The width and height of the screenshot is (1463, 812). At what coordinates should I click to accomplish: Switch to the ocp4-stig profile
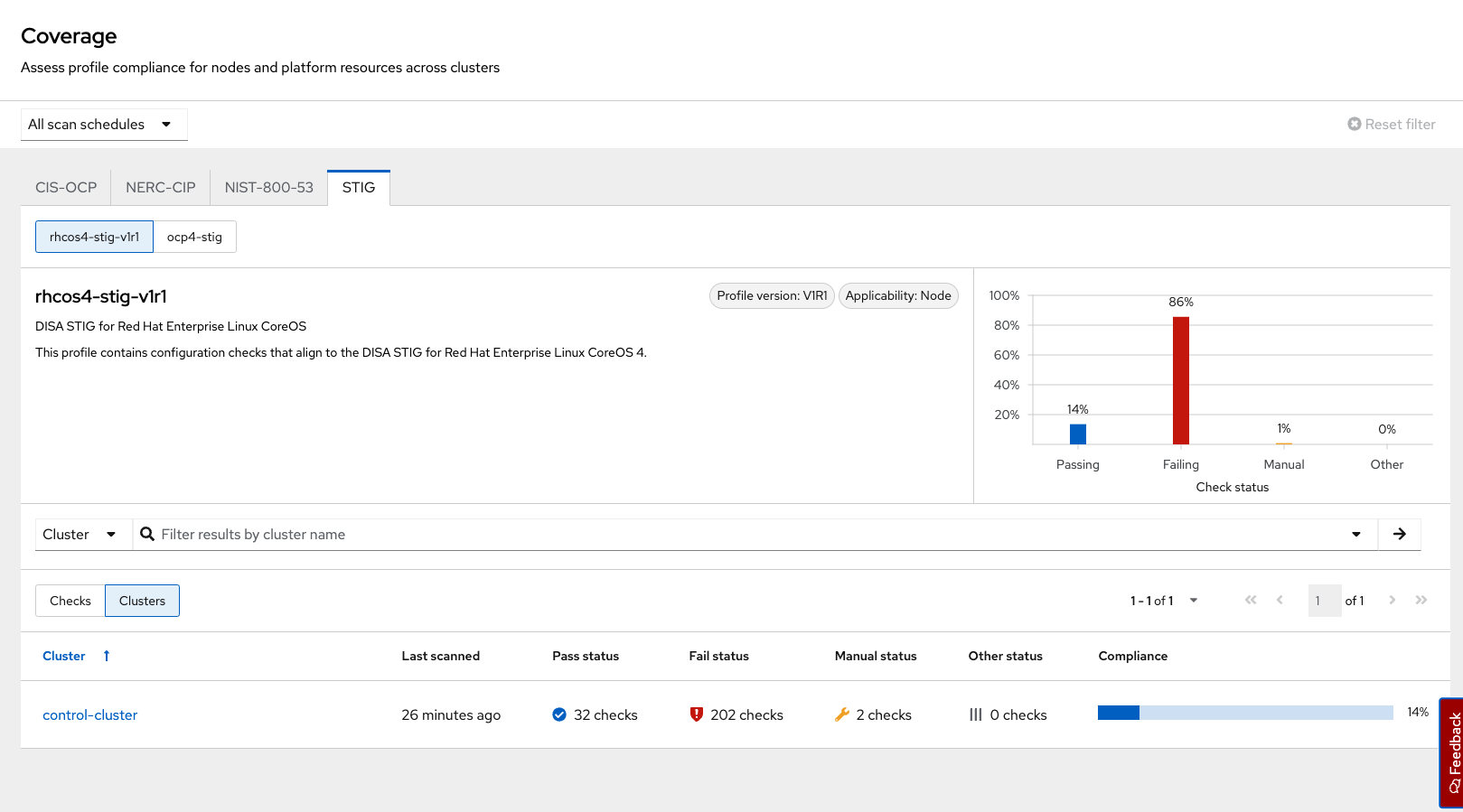tap(194, 237)
